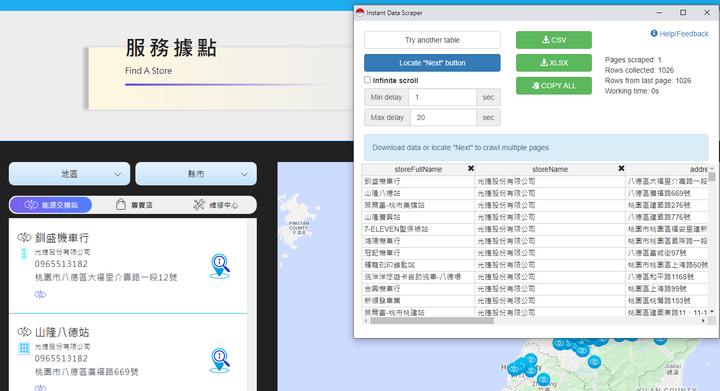Click the 八德區建國路776號 address cell
720x391 pixels.
tap(667, 217)
